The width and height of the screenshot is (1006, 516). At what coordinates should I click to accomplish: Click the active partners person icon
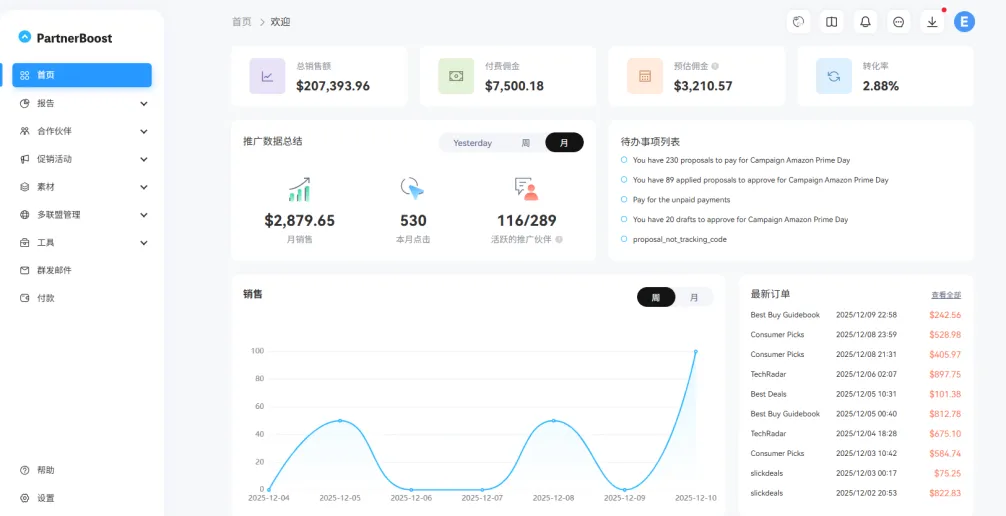pos(526,189)
